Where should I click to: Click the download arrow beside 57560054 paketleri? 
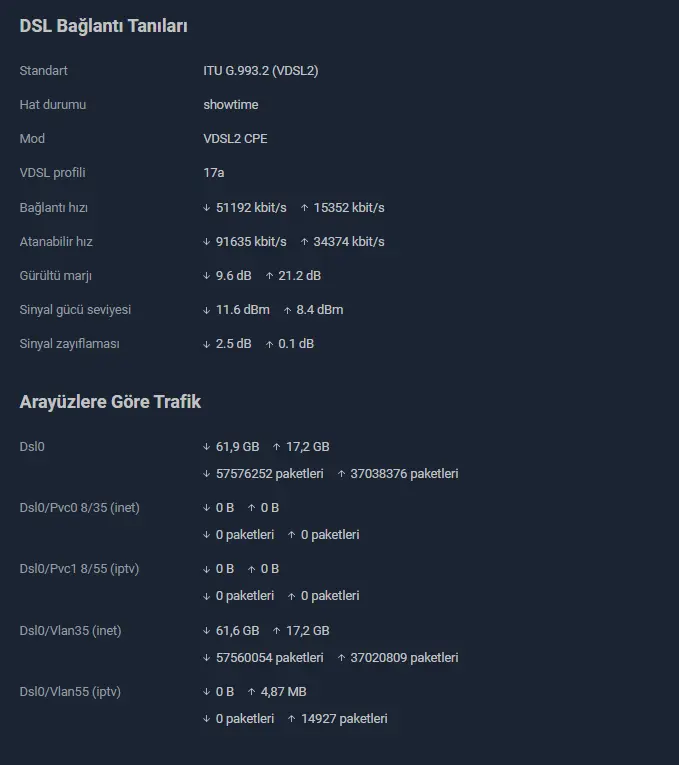pyautogui.click(x=206, y=658)
